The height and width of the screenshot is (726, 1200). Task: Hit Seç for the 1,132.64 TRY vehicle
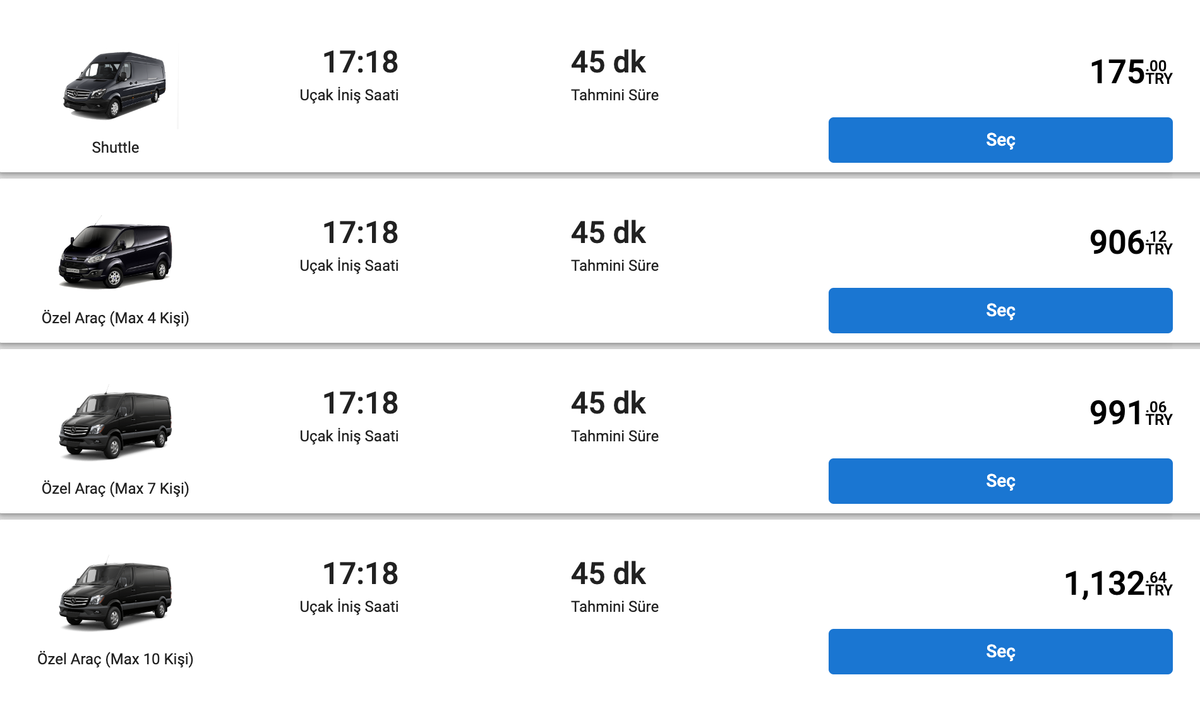click(1000, 651)
